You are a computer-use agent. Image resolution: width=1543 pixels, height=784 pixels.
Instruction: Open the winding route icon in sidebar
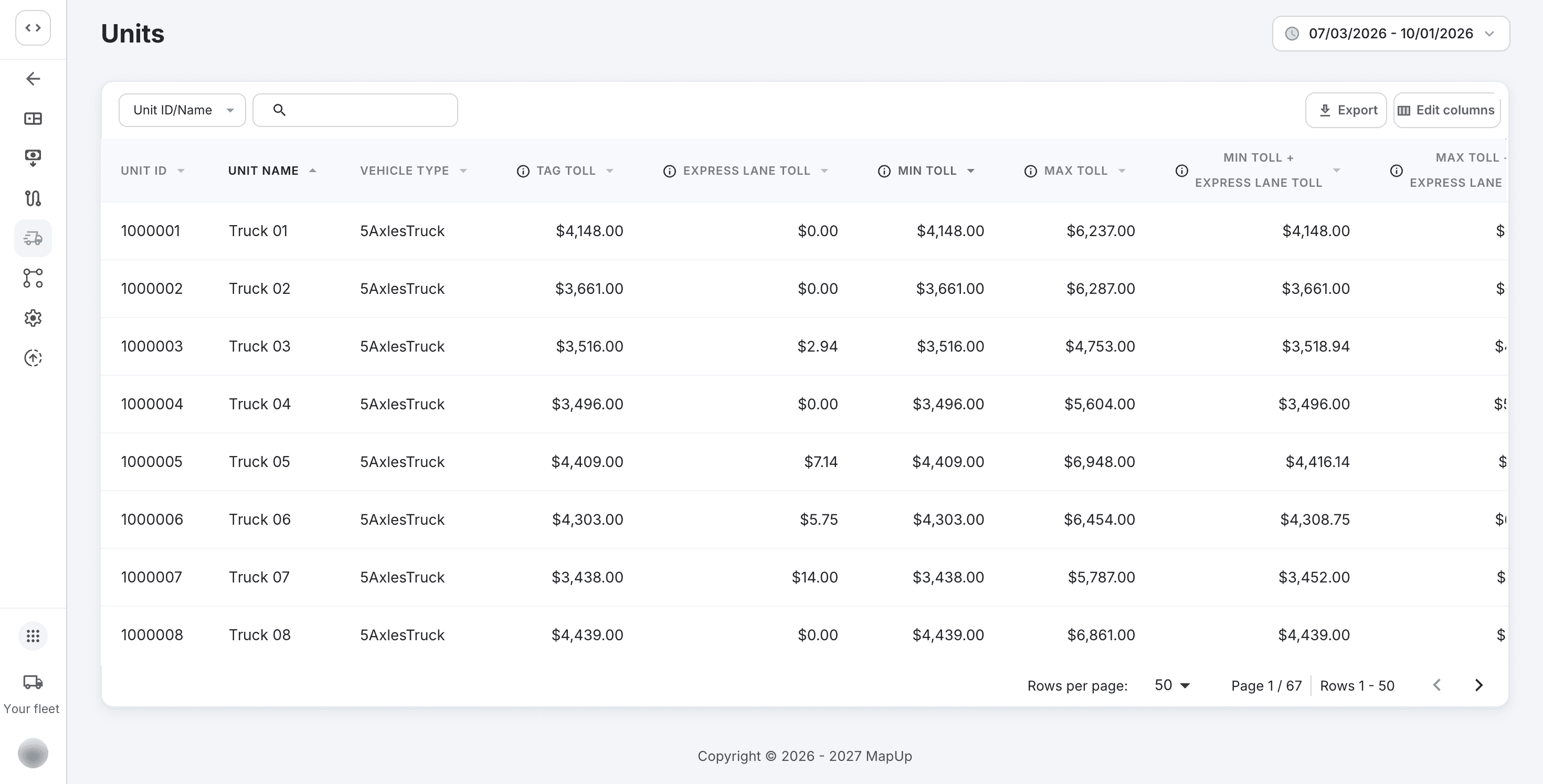[x=33, y=198]
